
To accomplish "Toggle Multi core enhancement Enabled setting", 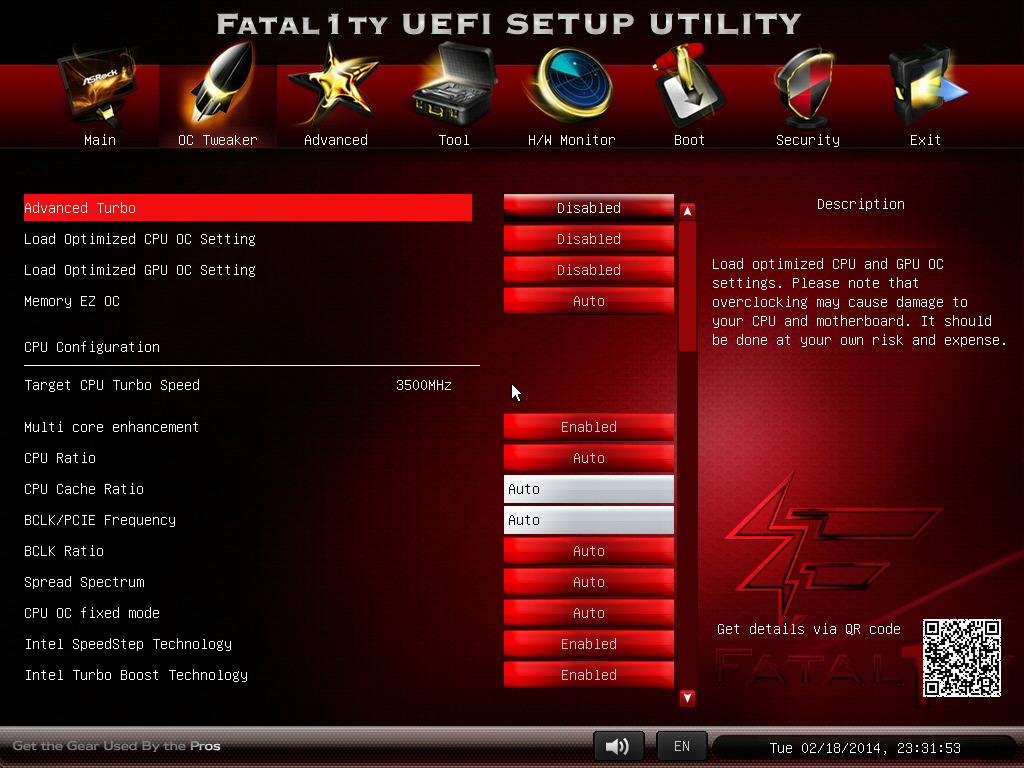I will pyautogui.click(x=588, y=427).
